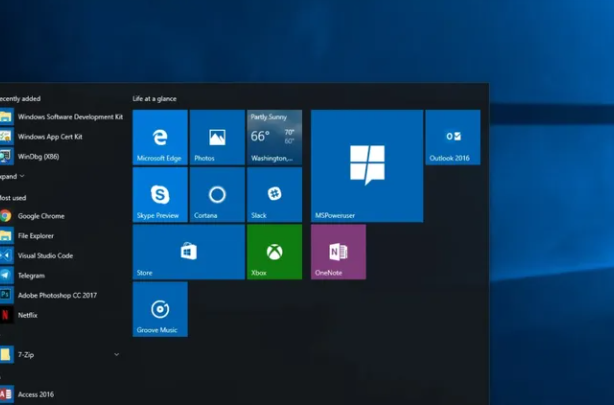Click the Recently added section header
Viewport: 614px width, 405px height.
[x=20, y=99]
